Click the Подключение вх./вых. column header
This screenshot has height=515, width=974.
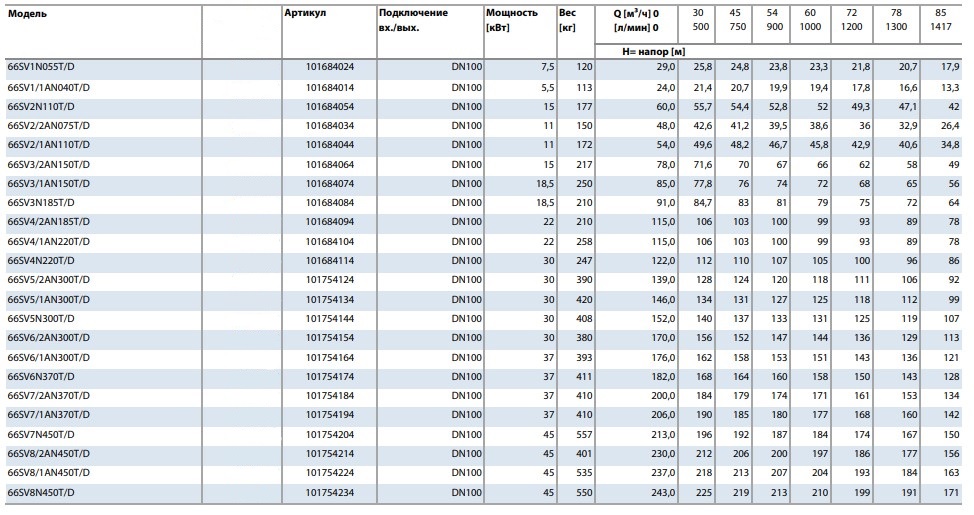pyautogui.click(x=413, y=20)
